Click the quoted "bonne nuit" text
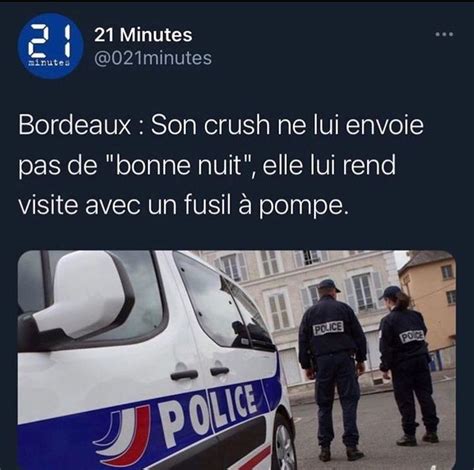Image resolution: width=474 pixels, height=470 pixels. [180, 165]
